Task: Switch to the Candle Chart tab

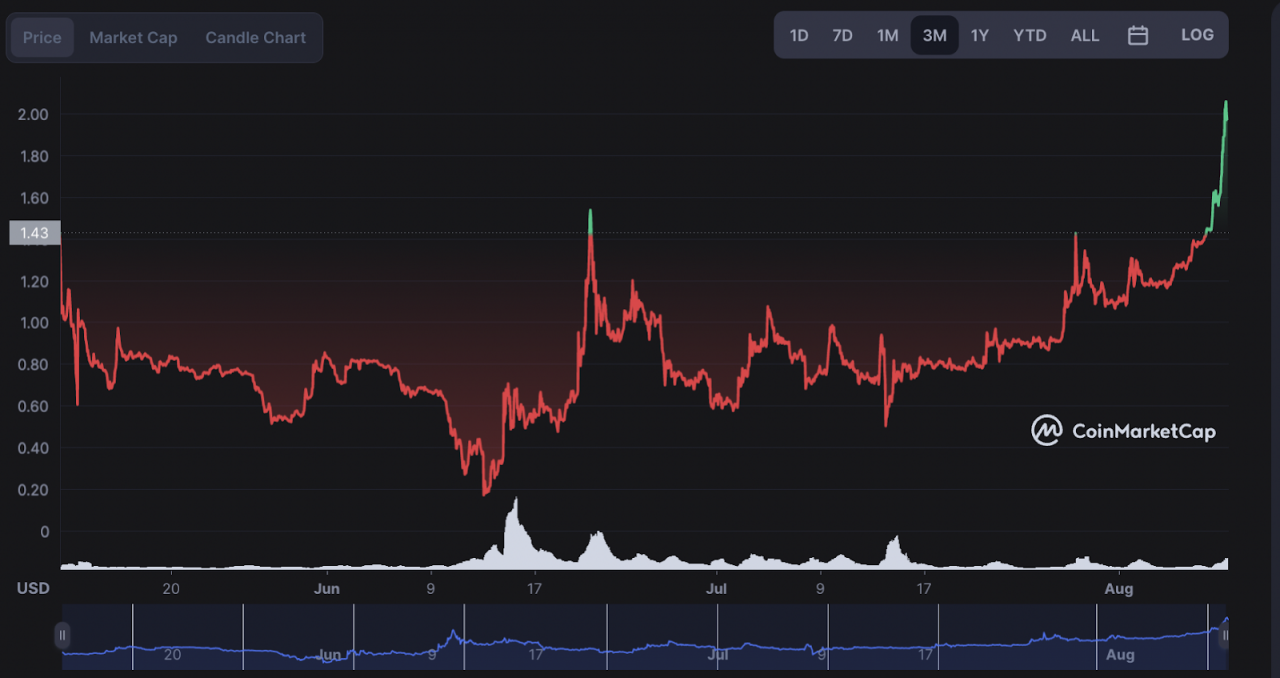Action: tap(256, 38)
